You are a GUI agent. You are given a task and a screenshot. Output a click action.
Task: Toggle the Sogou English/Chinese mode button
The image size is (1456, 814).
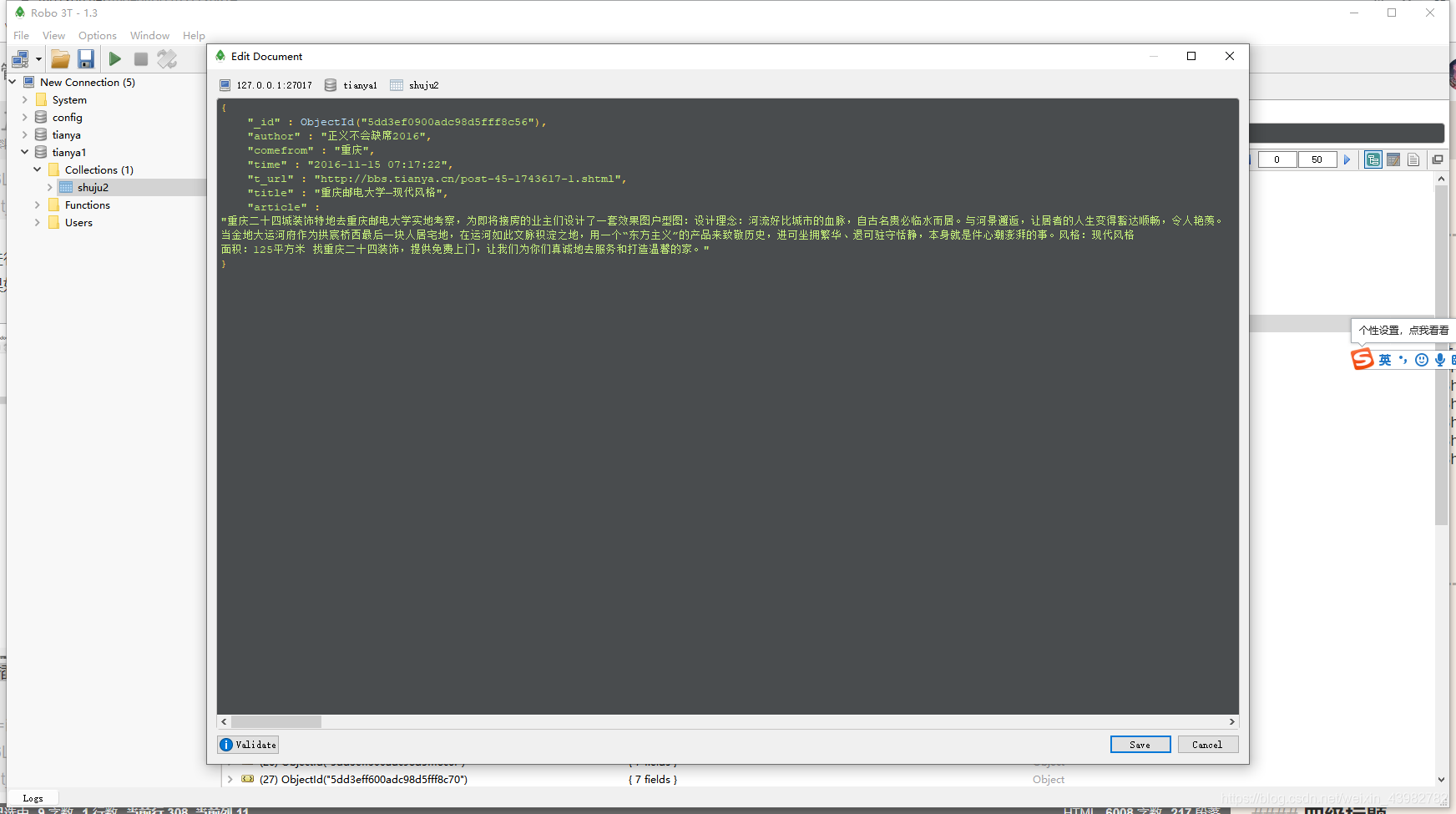[x=1385, y=360]
